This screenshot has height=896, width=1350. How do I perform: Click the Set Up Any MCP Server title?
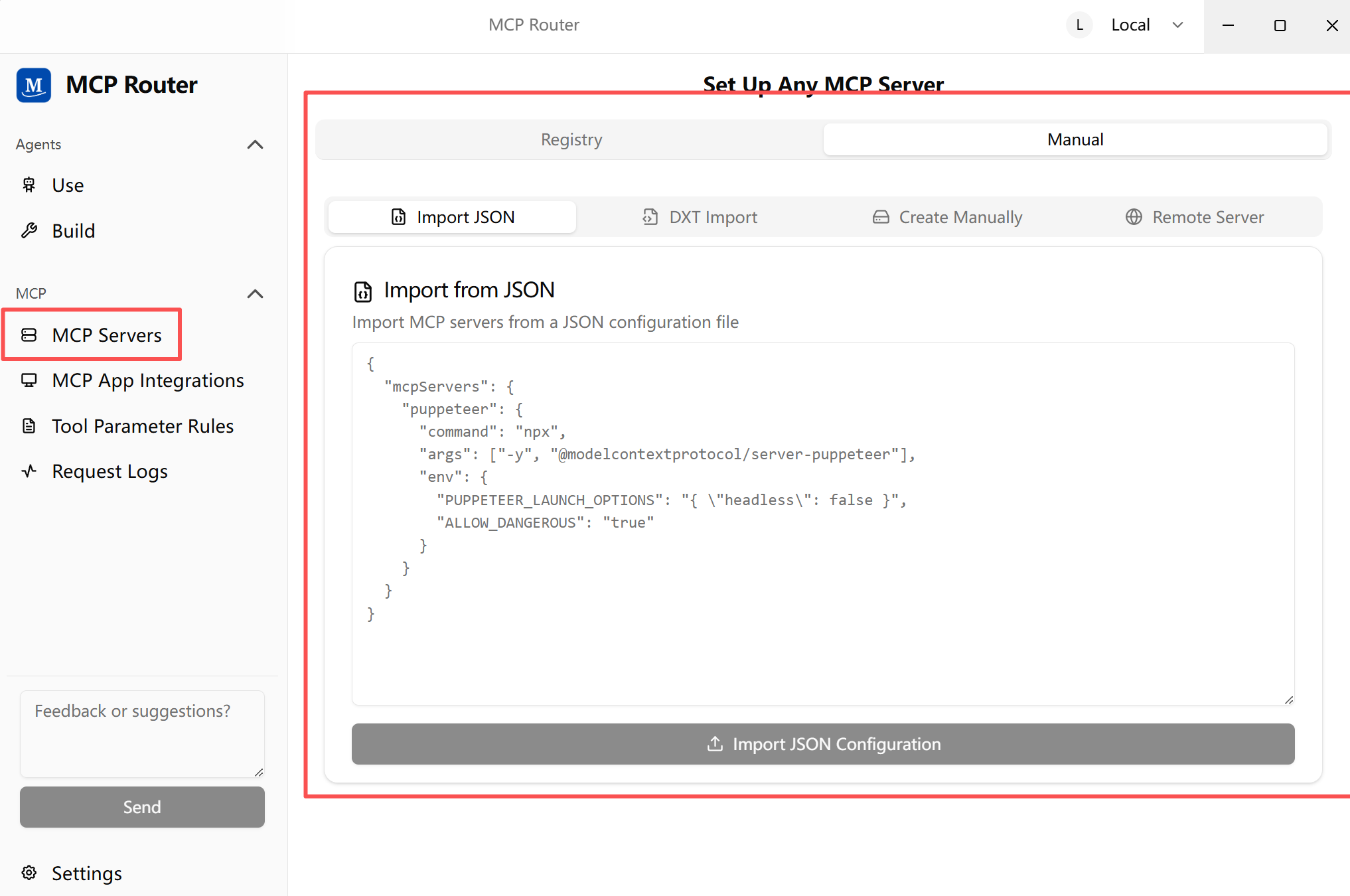pos(823,85)
